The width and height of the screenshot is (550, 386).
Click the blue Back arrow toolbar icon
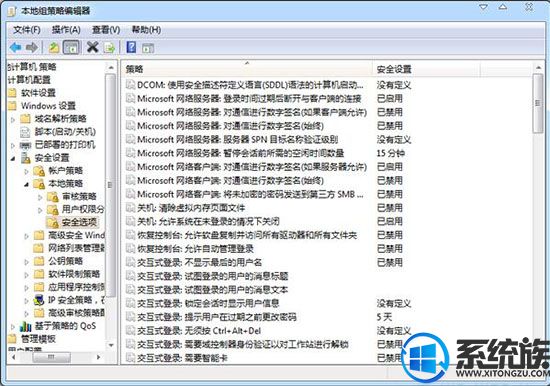(16, 47)
